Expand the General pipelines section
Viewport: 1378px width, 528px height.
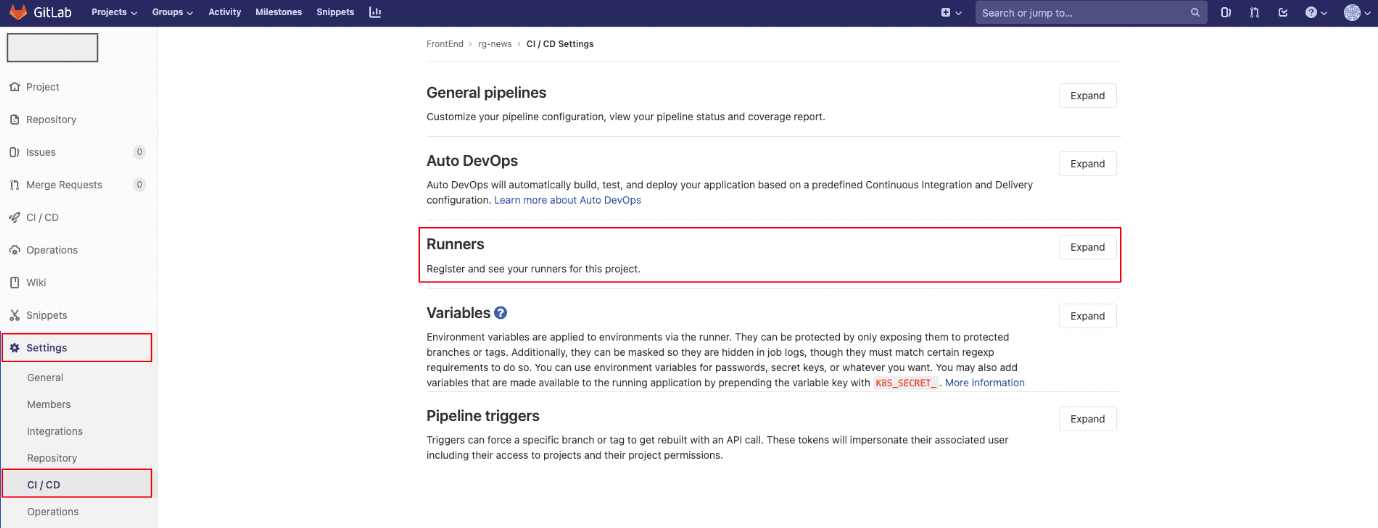point(1087,96)
